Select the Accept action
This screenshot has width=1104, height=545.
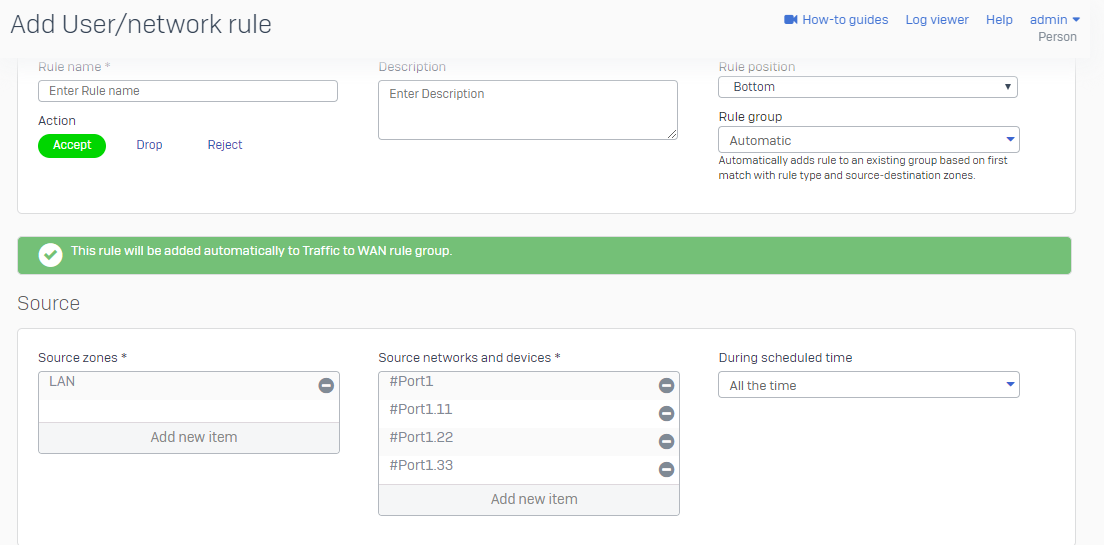click(72, 145)
